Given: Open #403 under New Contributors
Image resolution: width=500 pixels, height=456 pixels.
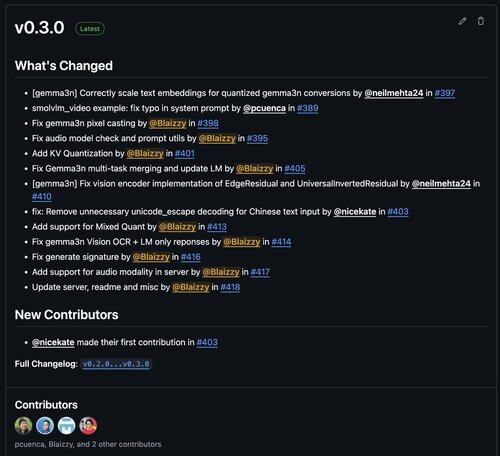Looking at the screenshot, I should (x=207, y=342).
